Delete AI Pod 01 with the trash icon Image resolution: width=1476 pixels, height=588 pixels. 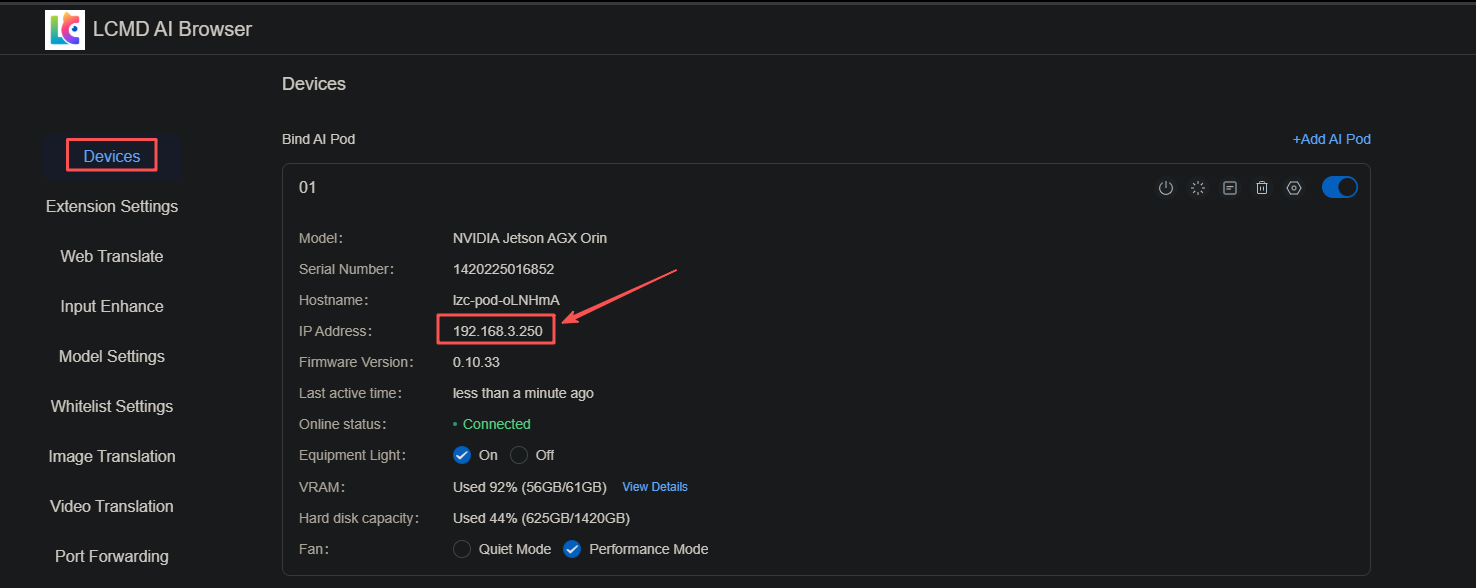tap(1262, 188)
